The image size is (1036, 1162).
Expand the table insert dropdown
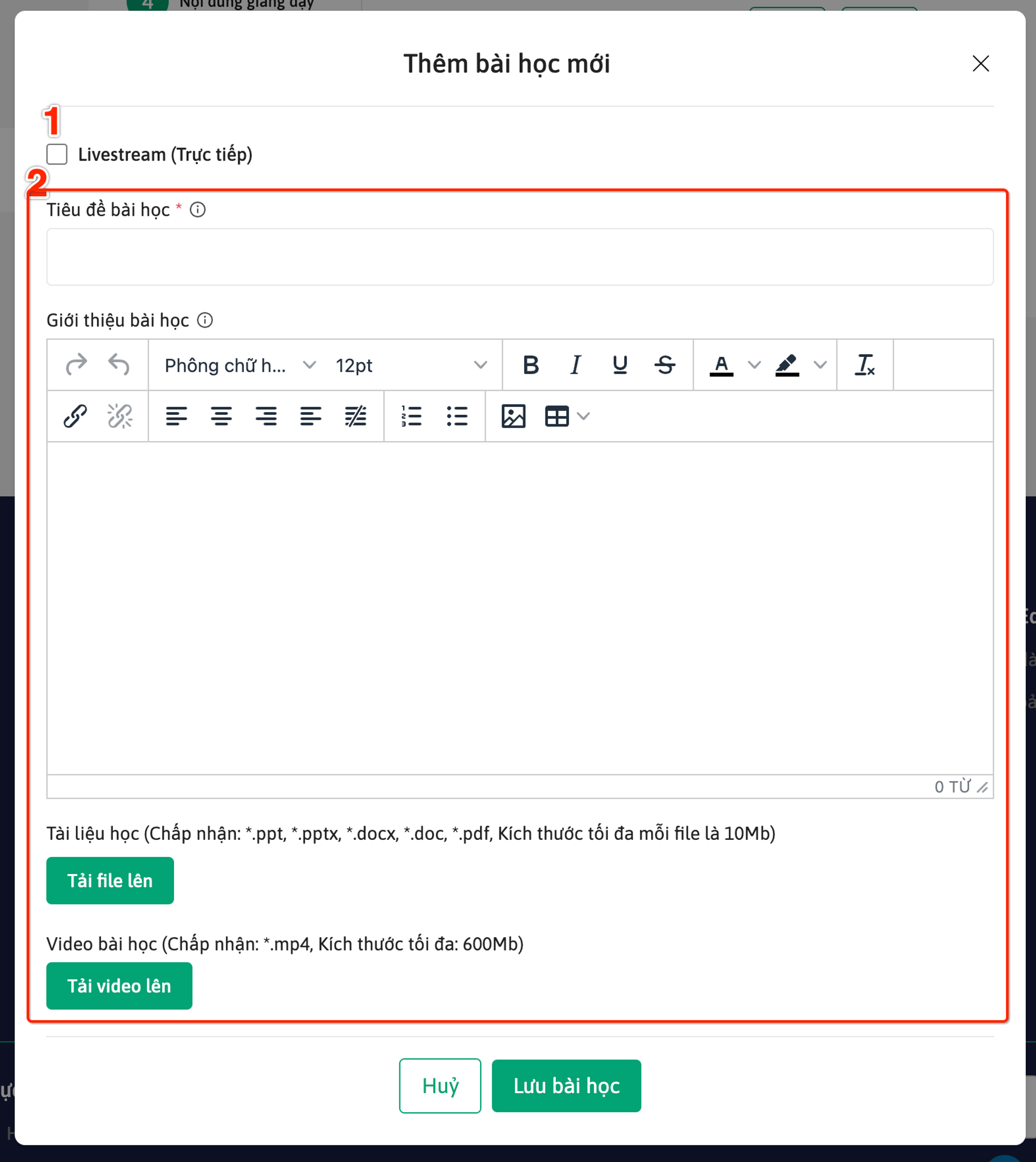point(583,416)
